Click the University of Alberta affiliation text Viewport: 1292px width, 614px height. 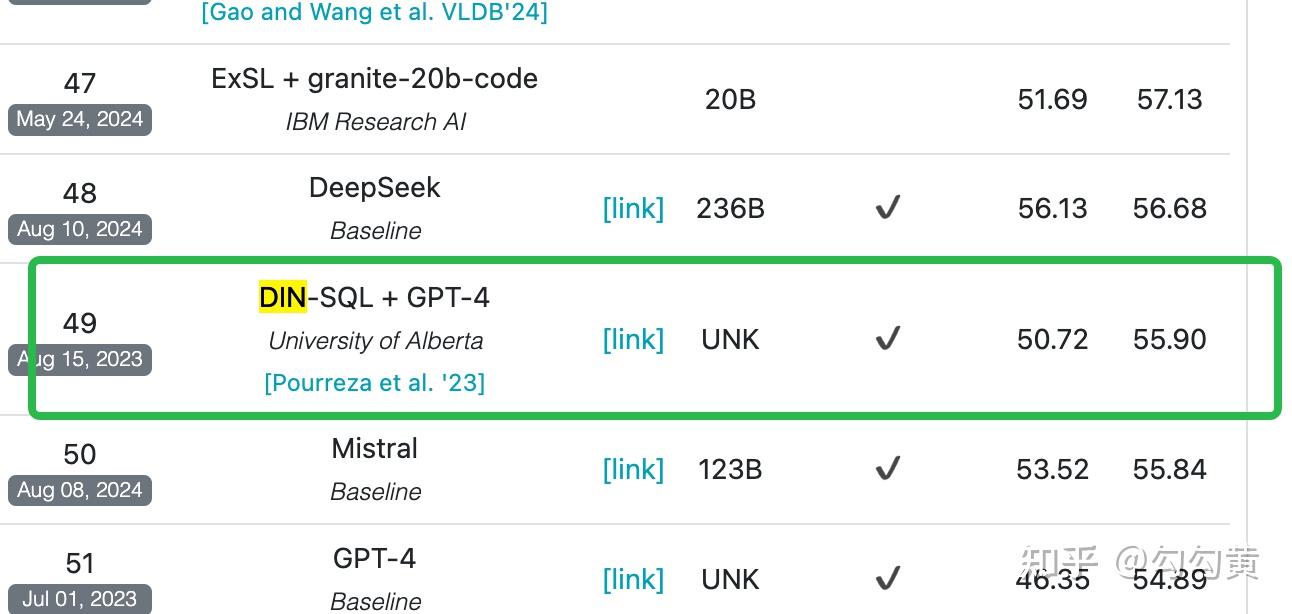click(375, 341)
